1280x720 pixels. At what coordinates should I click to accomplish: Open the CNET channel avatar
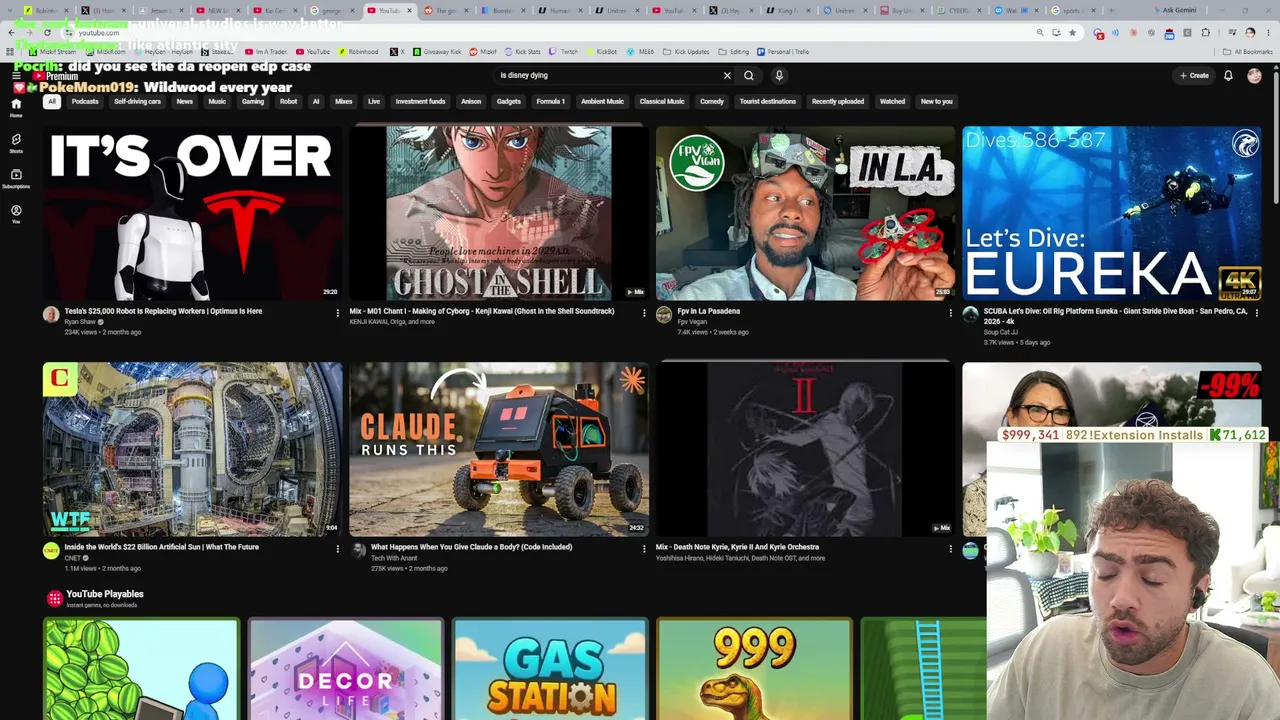[51, 551]
